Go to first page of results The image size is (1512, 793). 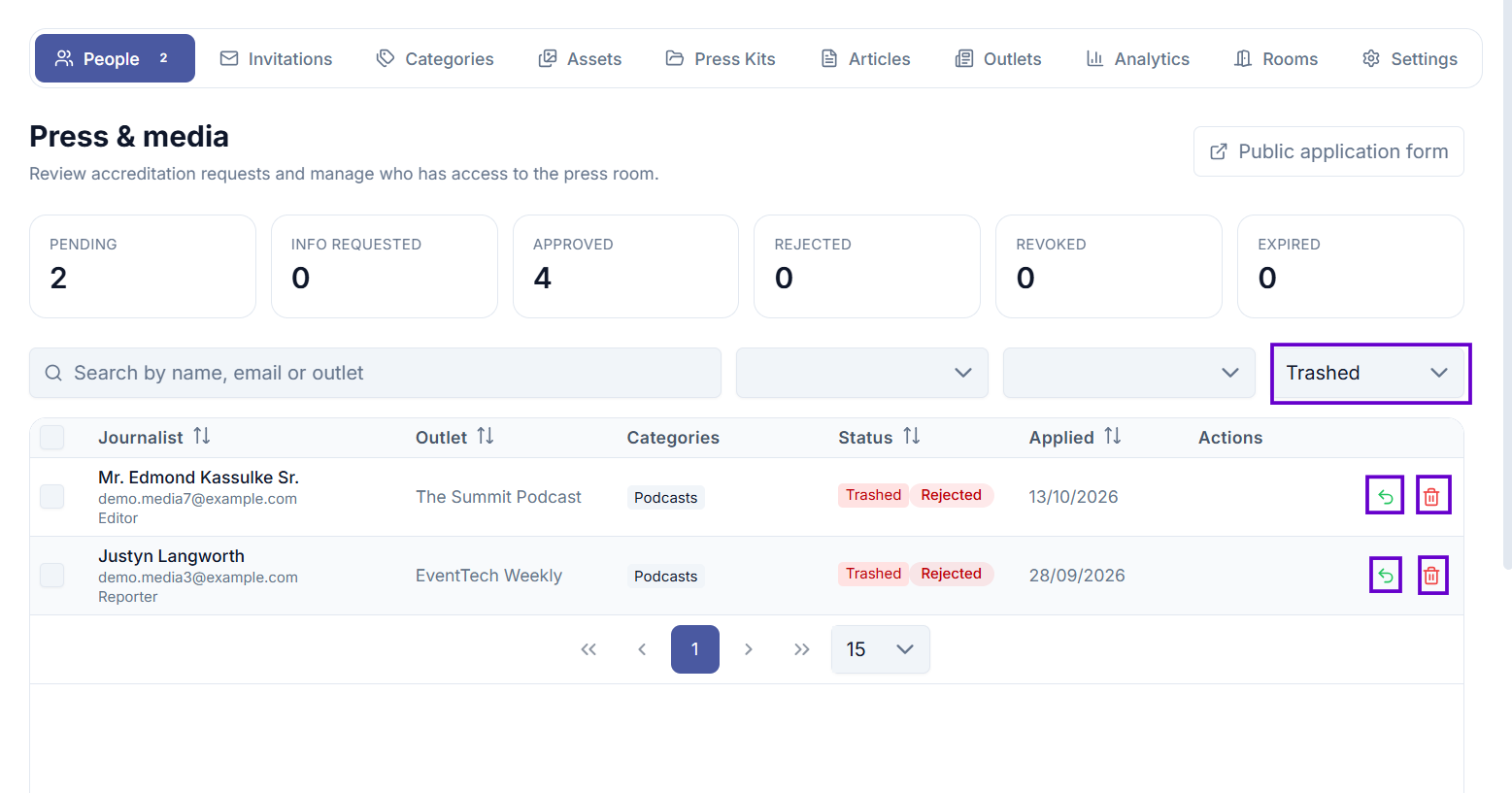(588, 649)
